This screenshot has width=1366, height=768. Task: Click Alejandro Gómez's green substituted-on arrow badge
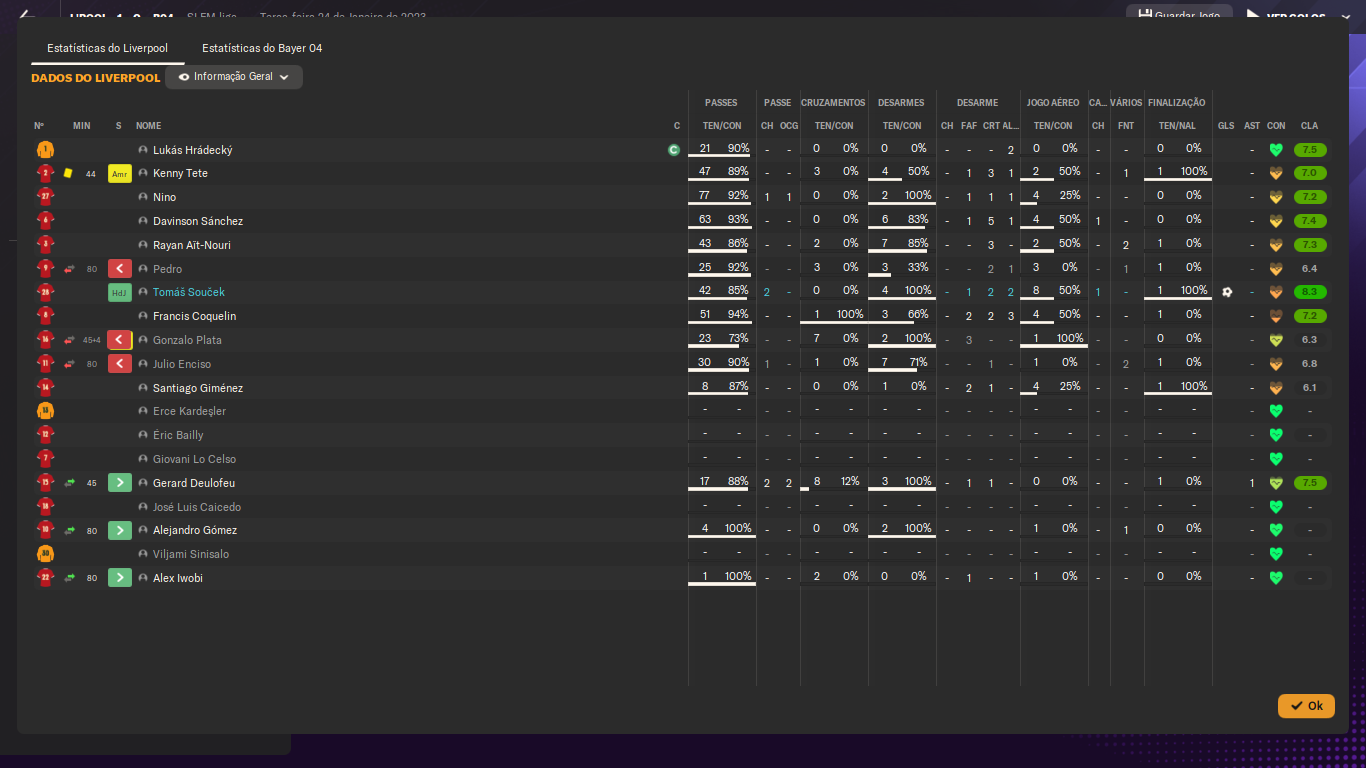coord(120,530)
